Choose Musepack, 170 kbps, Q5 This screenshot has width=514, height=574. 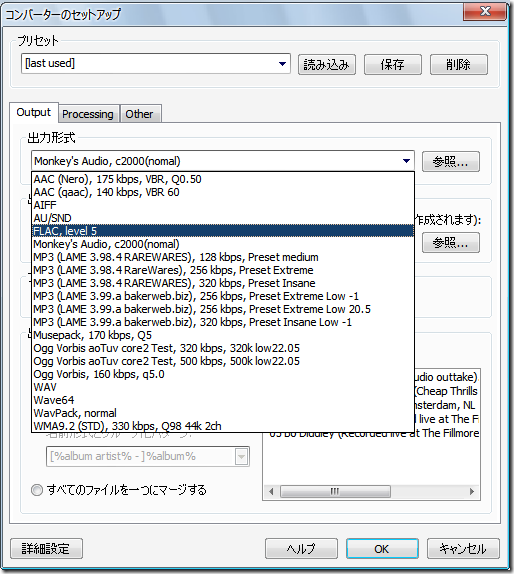223,335
